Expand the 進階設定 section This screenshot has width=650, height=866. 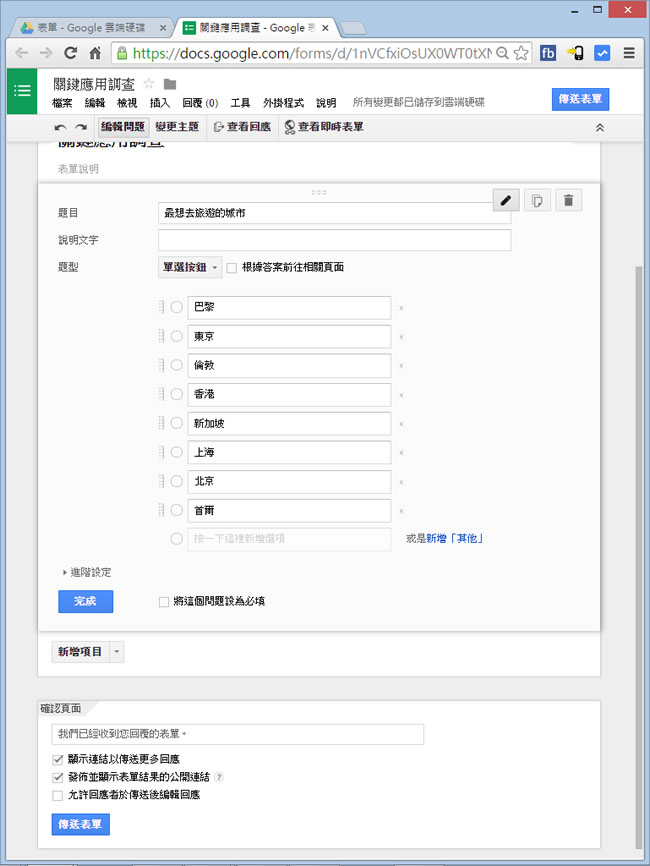pyautogui.click(x=86, y=572)
